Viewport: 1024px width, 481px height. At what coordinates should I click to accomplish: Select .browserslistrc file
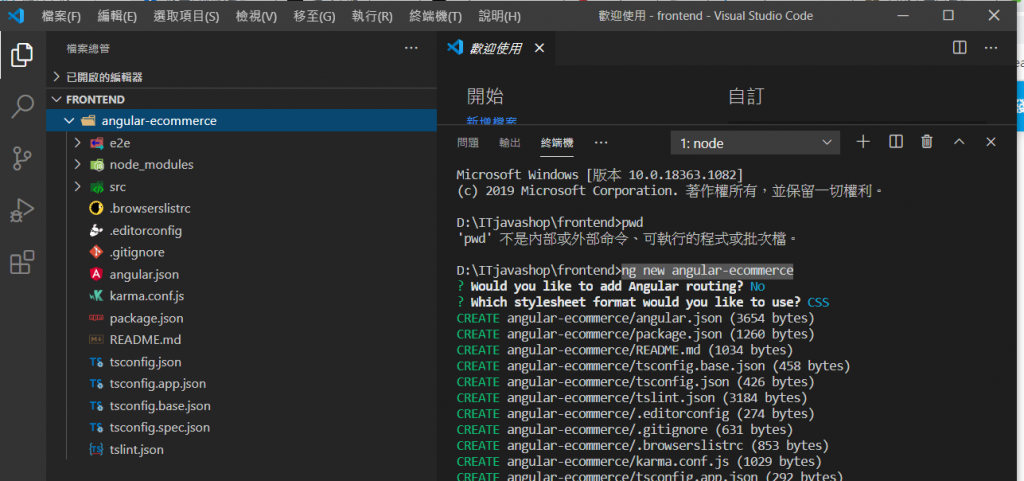click(150, 209)
